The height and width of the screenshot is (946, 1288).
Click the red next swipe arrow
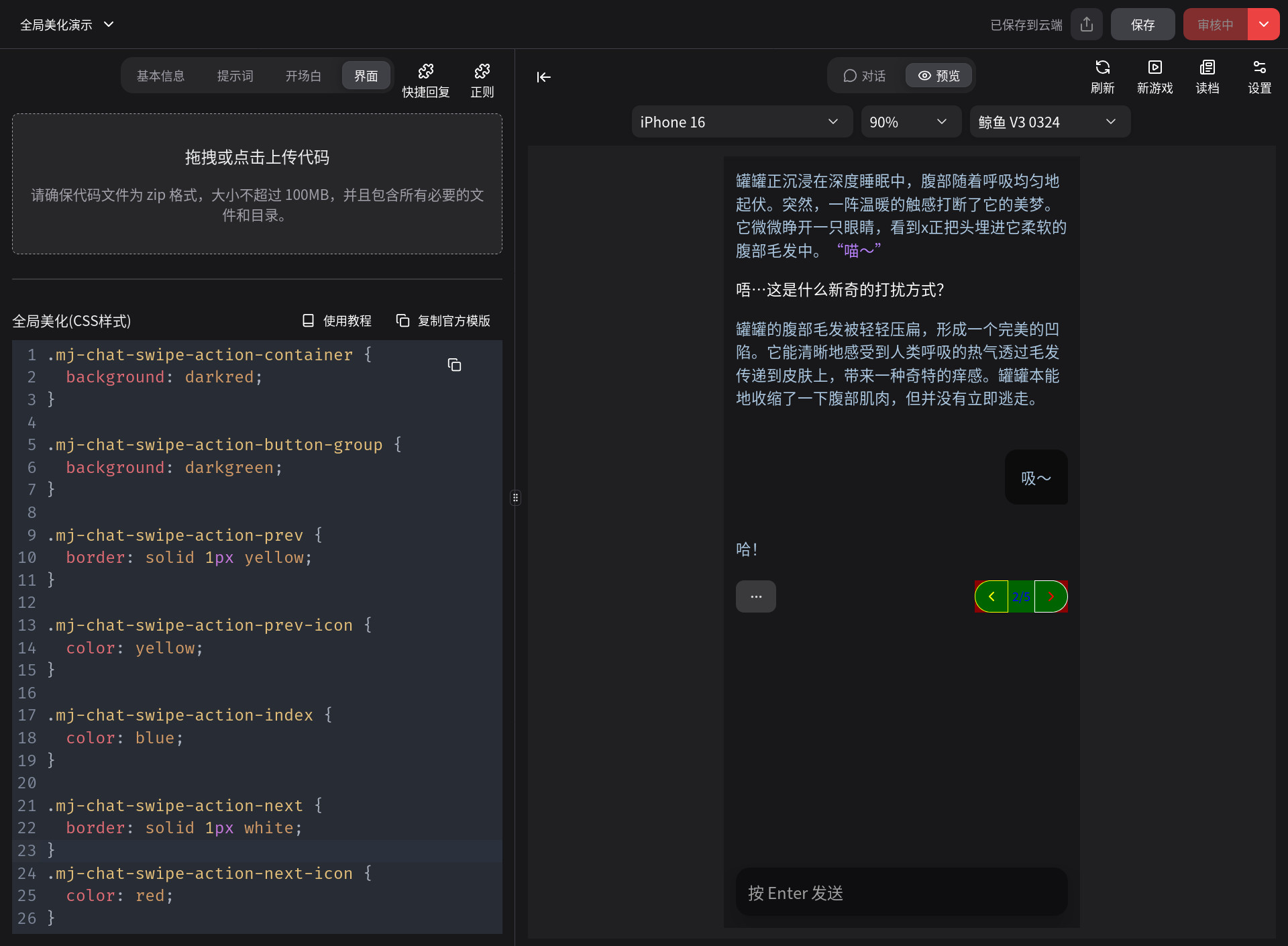(1051, 596)
